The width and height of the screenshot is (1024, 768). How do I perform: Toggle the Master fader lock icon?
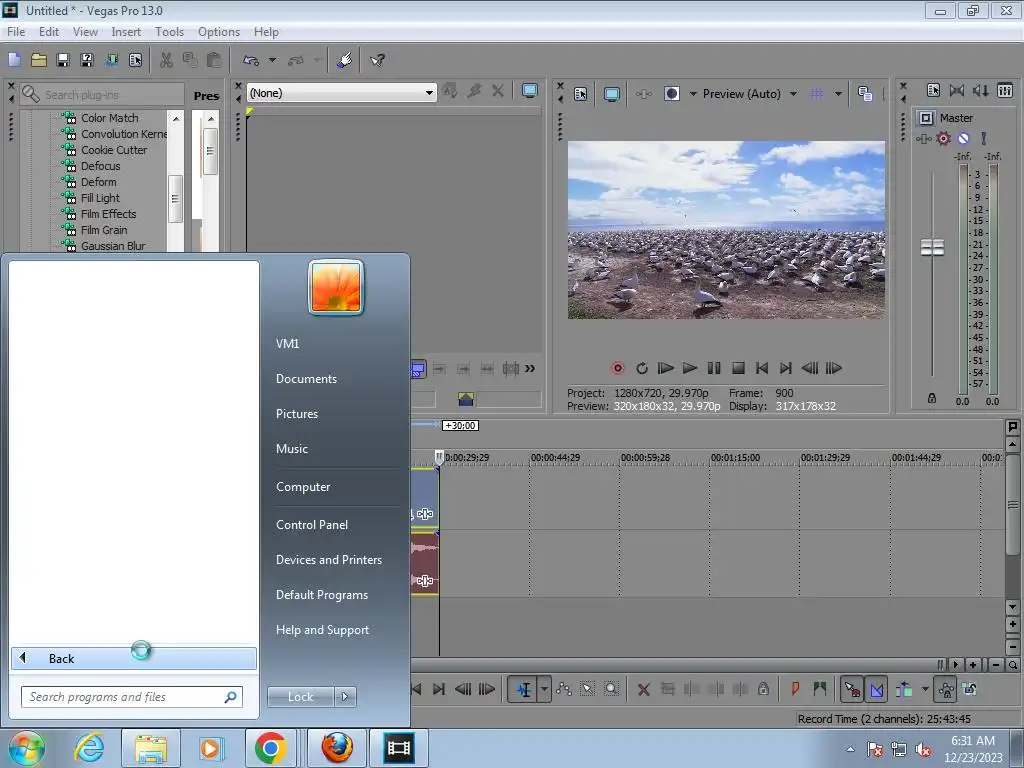932,398
